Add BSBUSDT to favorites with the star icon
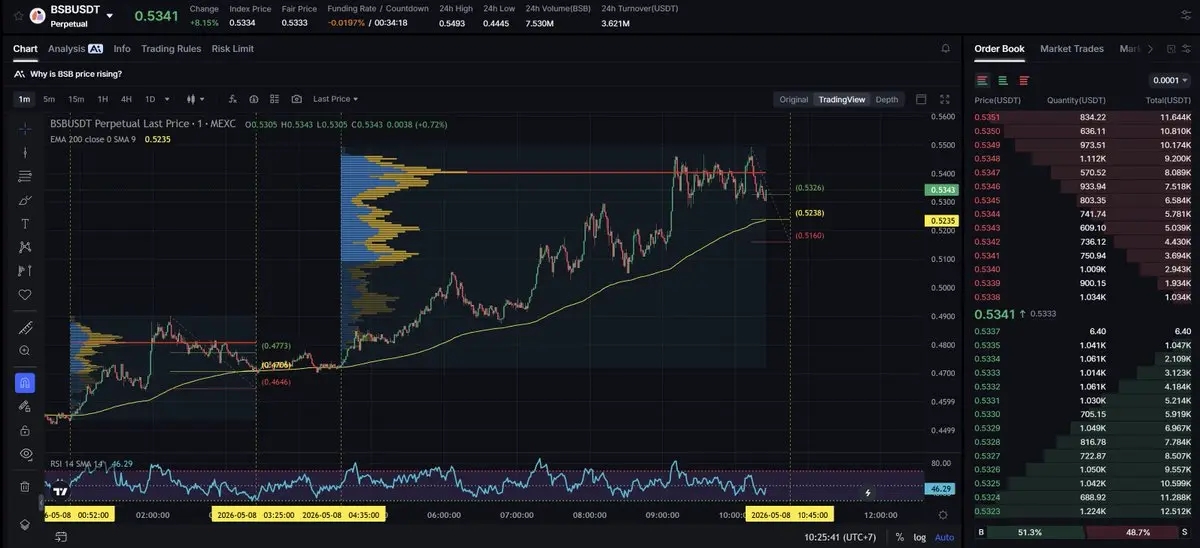The image size is (1200, 548). pos(17,16)
